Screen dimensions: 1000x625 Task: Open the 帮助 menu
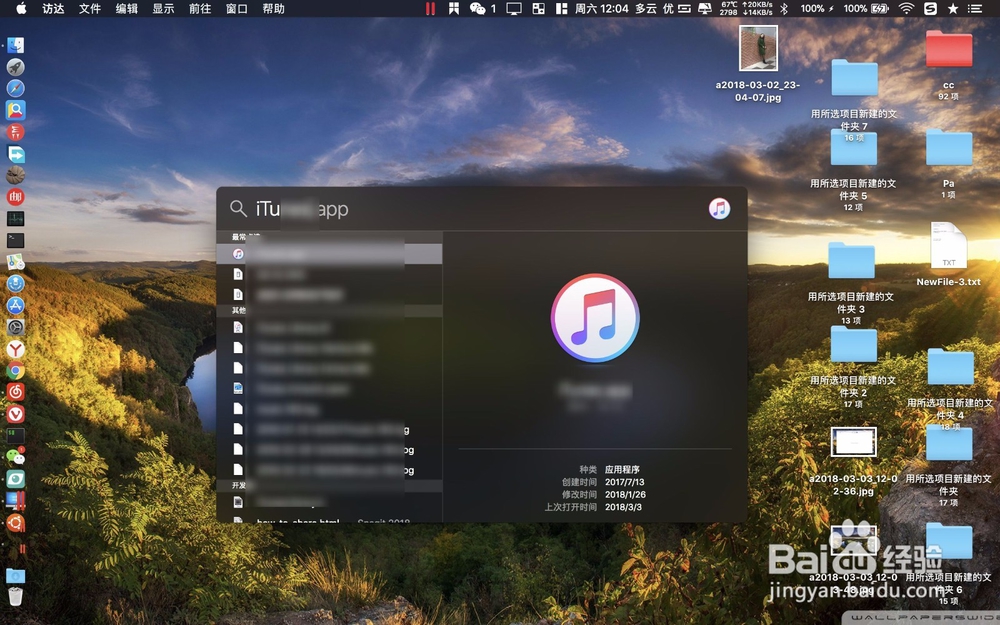(x=273, y=8)
